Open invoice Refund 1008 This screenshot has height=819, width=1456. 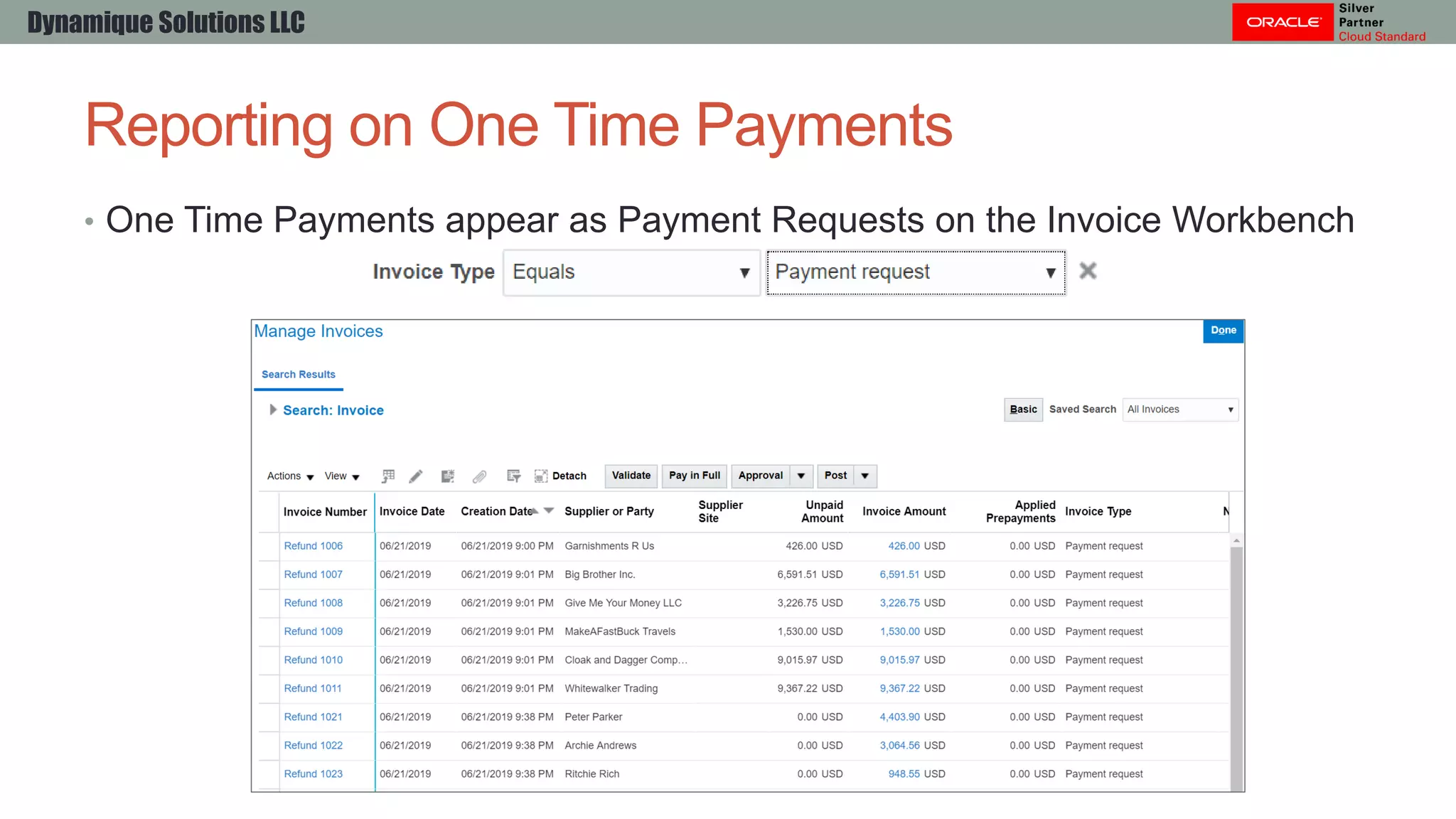tap(314, 603)
